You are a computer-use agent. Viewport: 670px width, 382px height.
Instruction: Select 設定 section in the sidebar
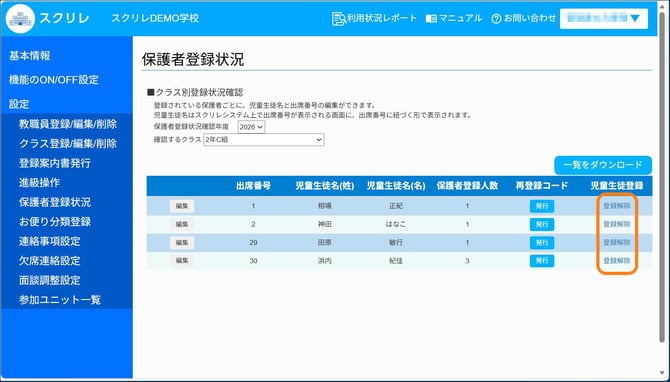(x=19, y=104)
